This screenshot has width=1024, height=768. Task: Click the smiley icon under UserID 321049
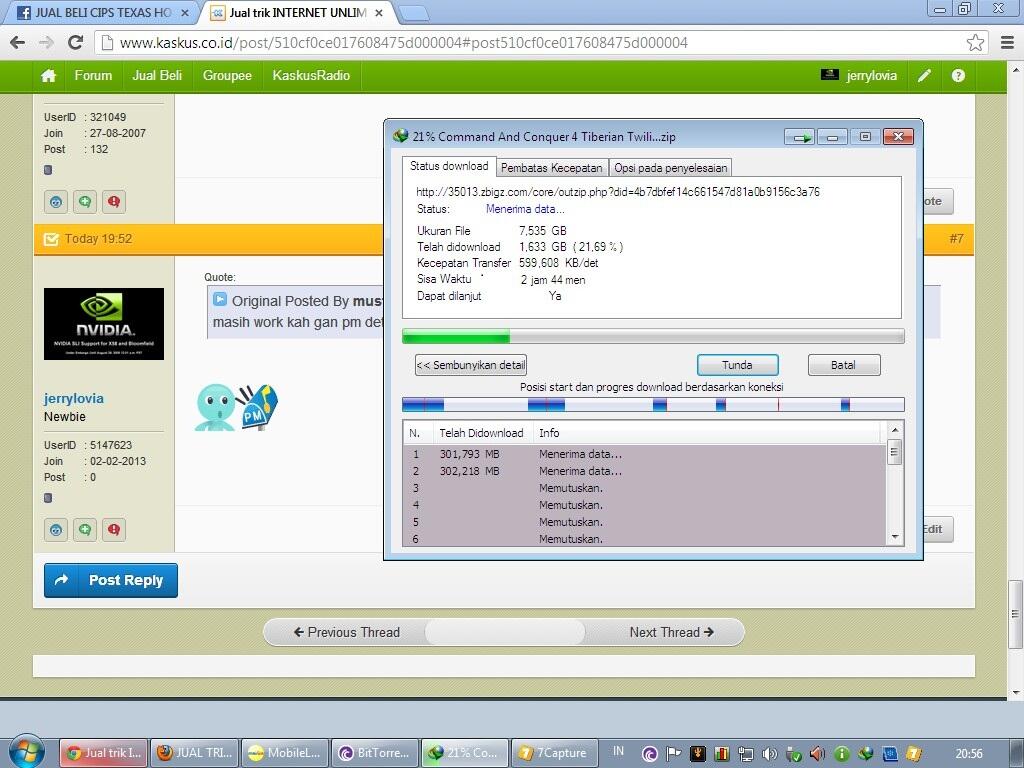(x=56, y=202)
